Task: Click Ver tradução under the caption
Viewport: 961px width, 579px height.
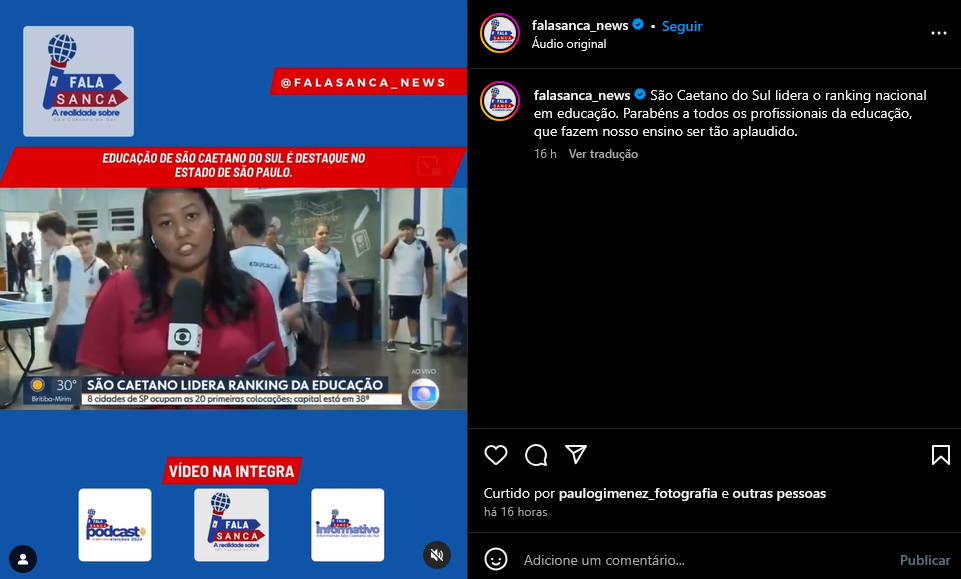Action: coord(603,154)
